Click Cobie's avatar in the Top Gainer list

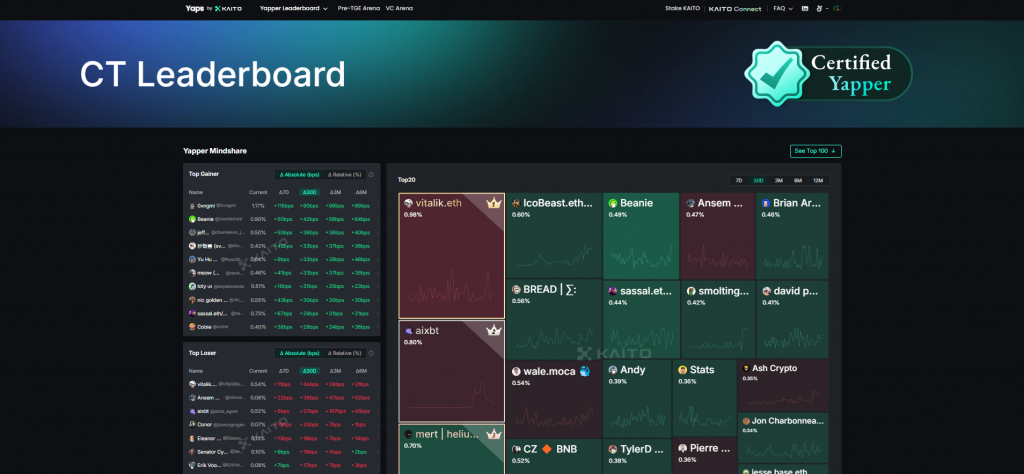point(192,326)
